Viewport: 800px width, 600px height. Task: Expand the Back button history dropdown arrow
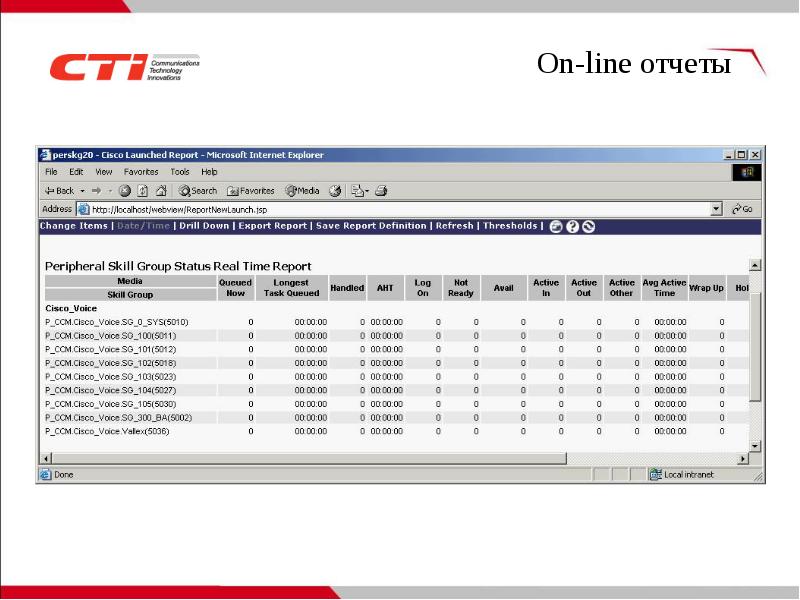coord(82,190)
